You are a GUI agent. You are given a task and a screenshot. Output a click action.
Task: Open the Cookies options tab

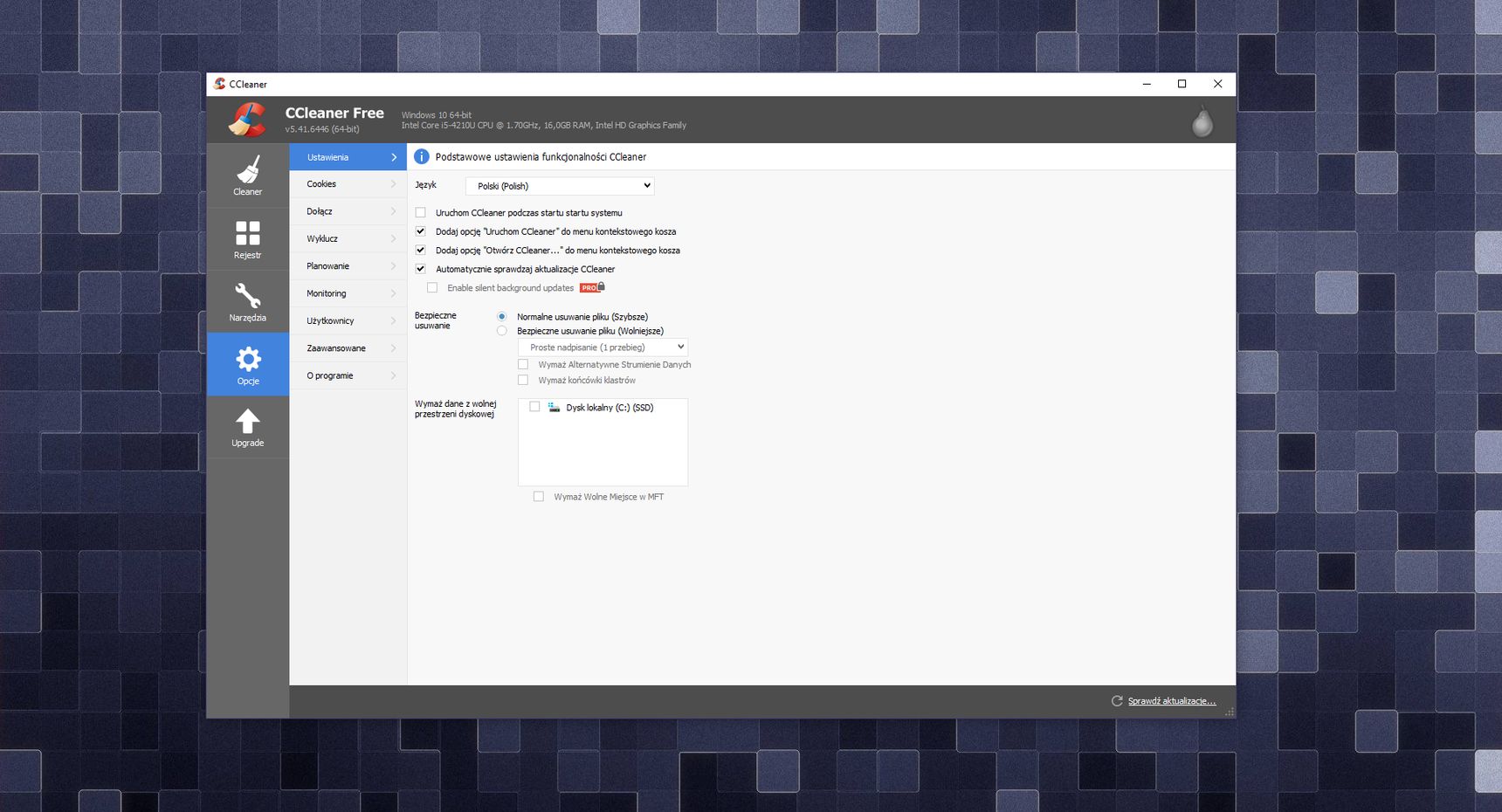point(348,184)
